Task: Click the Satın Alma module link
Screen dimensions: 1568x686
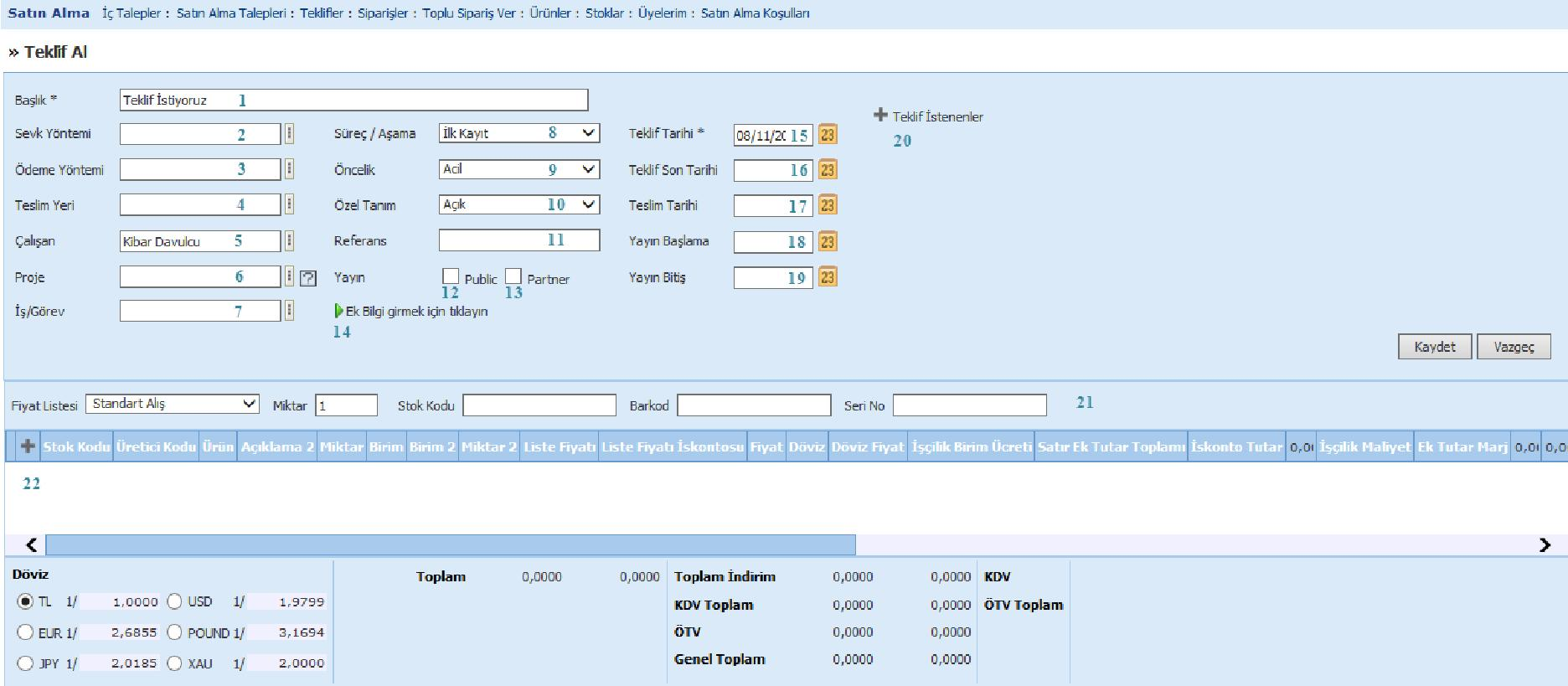Action: pyautogui.click(x=49, y=13)
